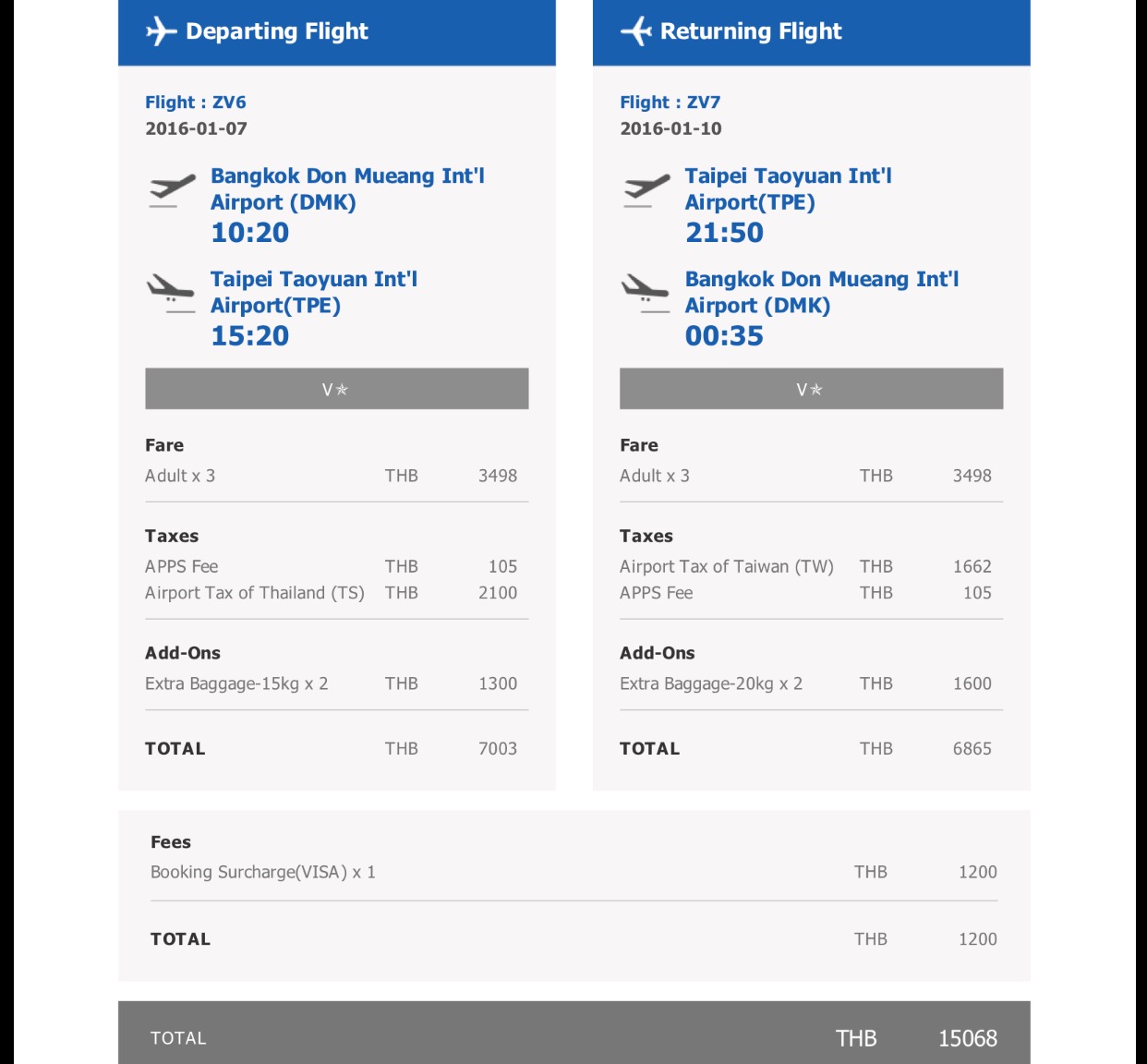The image size is (1147, 1064).
Task: Click the Returning Flight header title
Action: 751,31
